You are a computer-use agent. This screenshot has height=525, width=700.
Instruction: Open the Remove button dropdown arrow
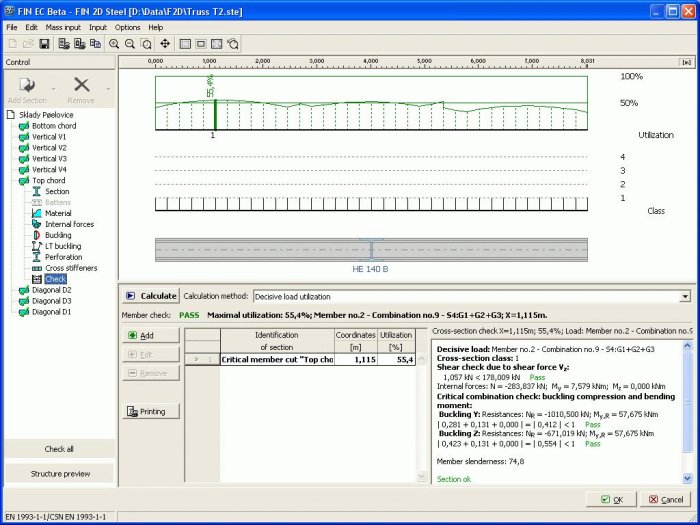[x=107, y=87]
